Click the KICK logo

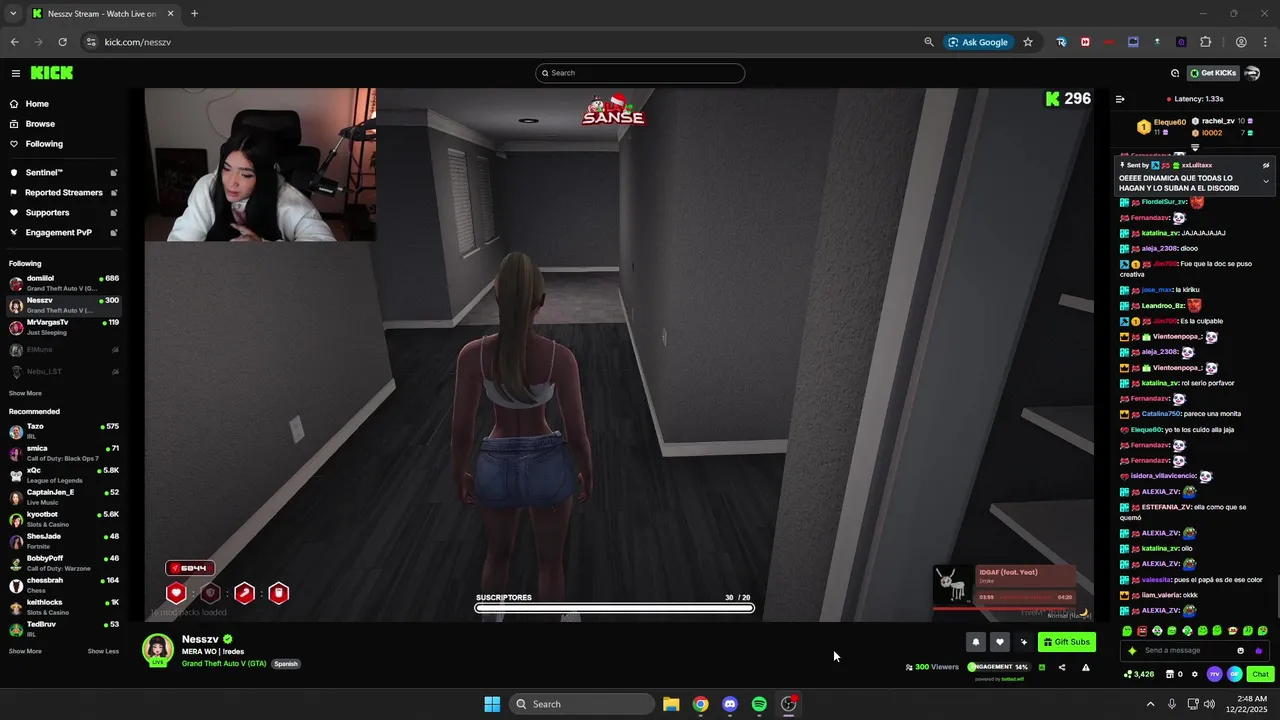point(51,73)
